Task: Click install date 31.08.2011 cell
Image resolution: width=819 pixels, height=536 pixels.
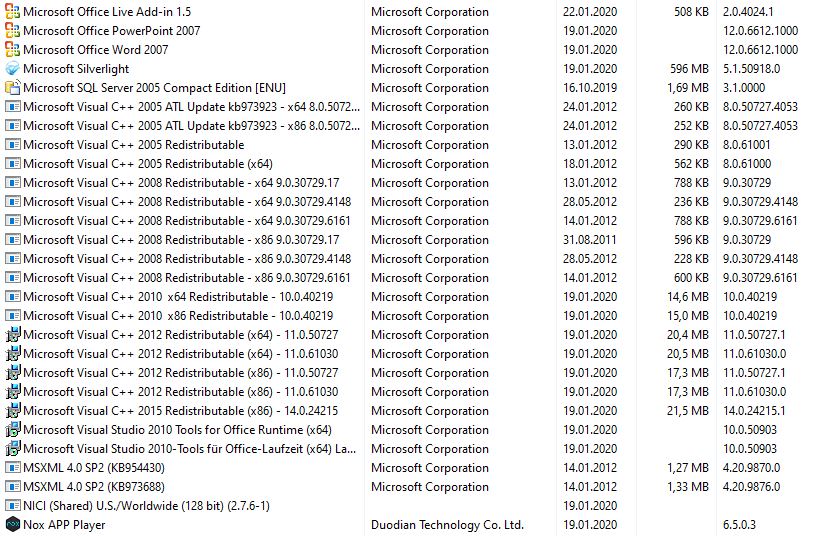Action: pos(590,240)
